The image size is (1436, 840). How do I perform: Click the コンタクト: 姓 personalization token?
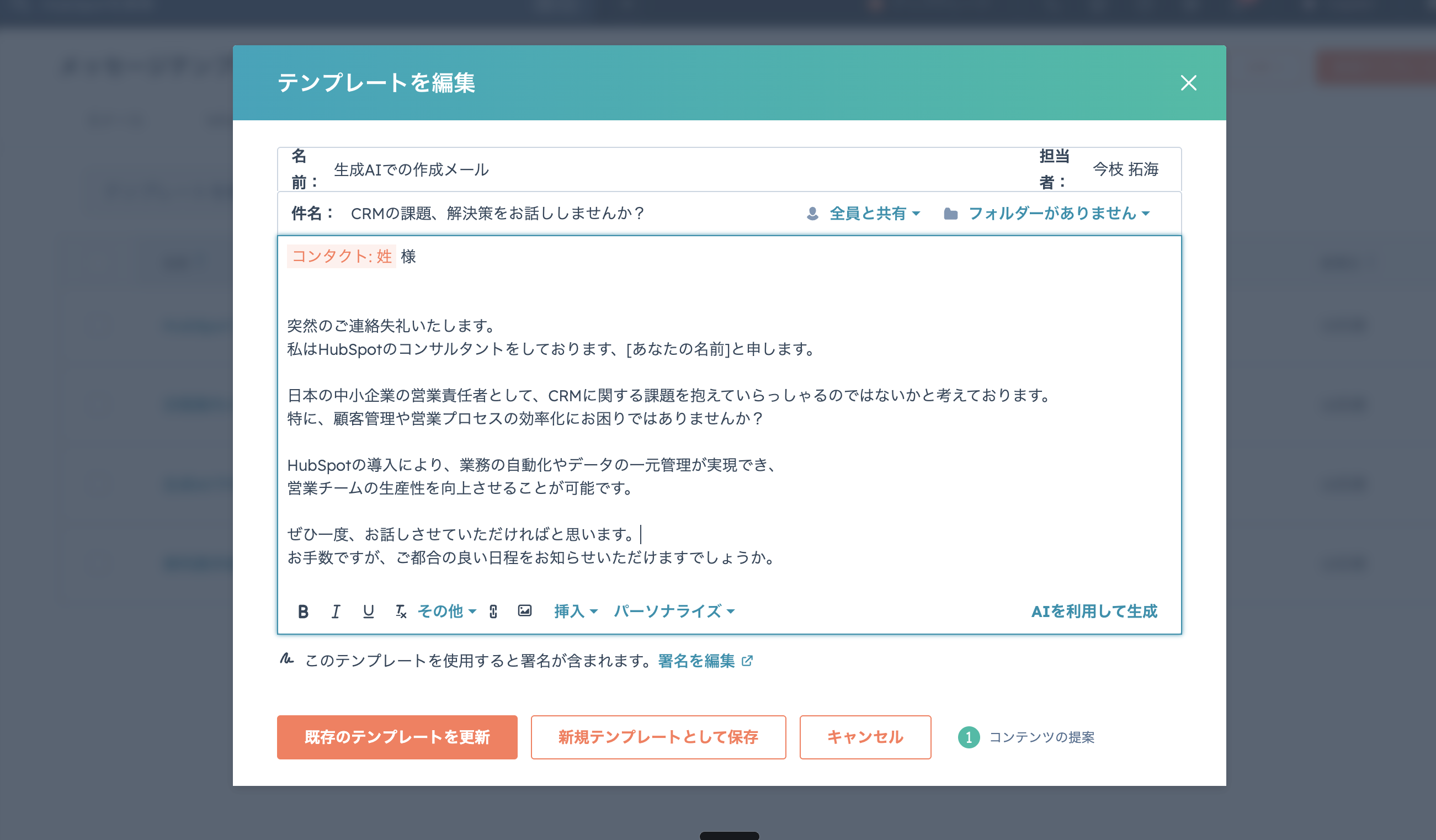(341, 257)
